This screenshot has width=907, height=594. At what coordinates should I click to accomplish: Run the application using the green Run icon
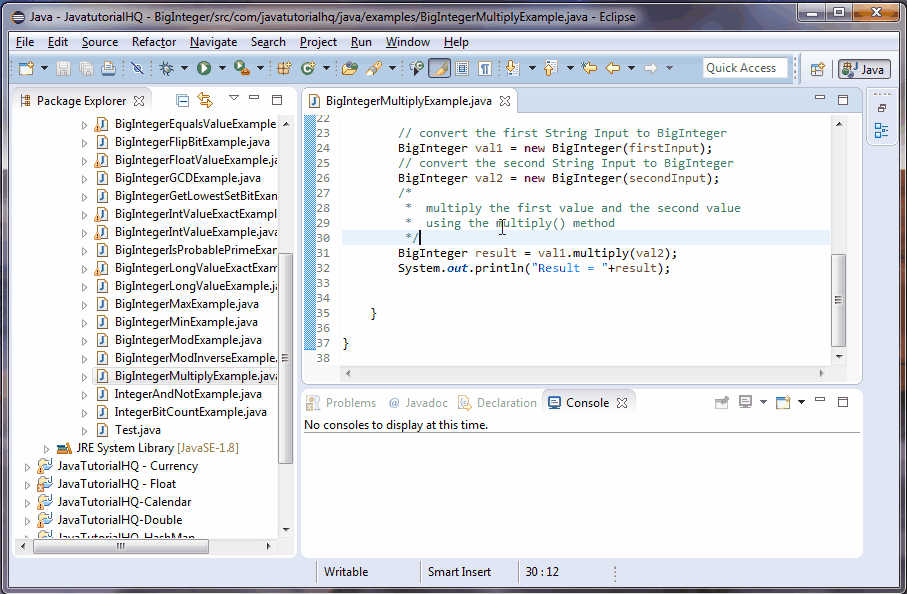203,68
